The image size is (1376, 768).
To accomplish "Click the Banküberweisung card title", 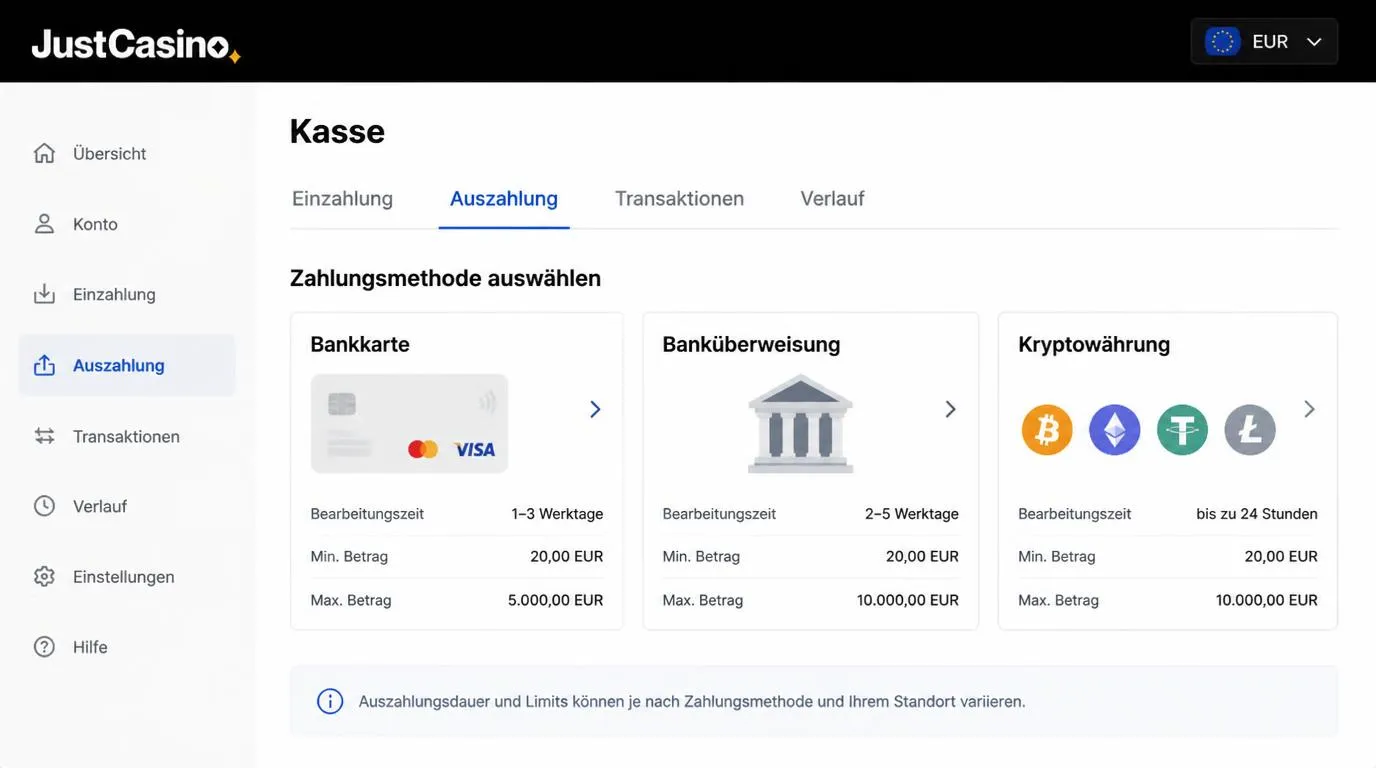I will pyautogui.click(x=751, y=344).
